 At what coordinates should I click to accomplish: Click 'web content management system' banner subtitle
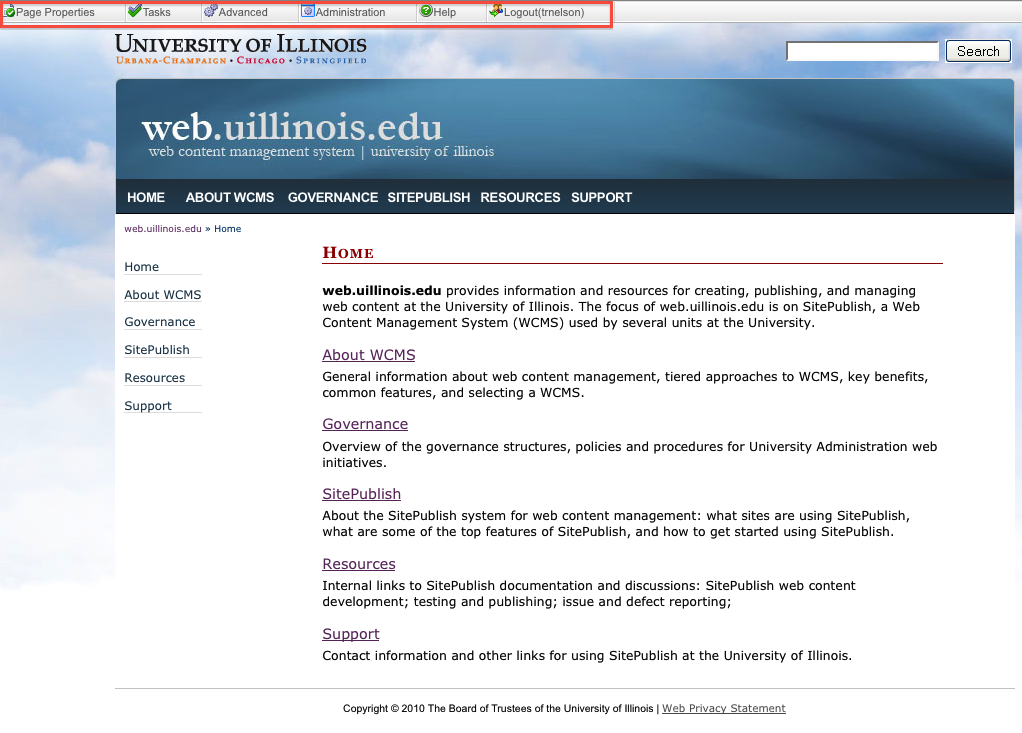[252, 152]
